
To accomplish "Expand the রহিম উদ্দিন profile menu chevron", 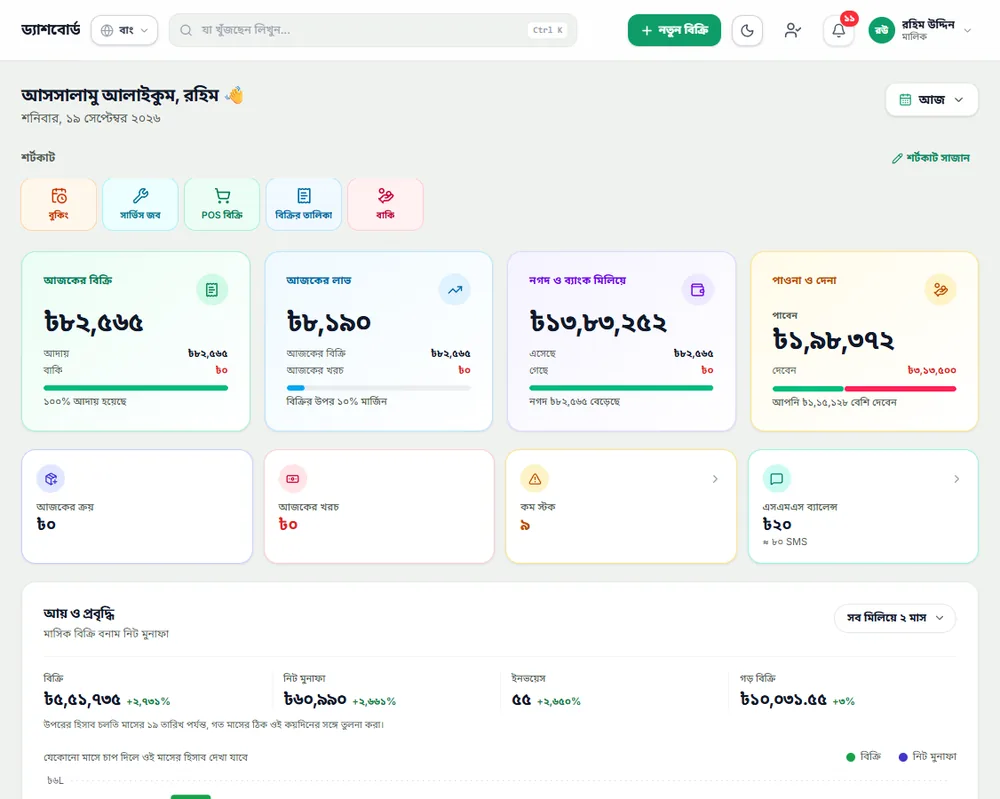I will pos(967,30).
